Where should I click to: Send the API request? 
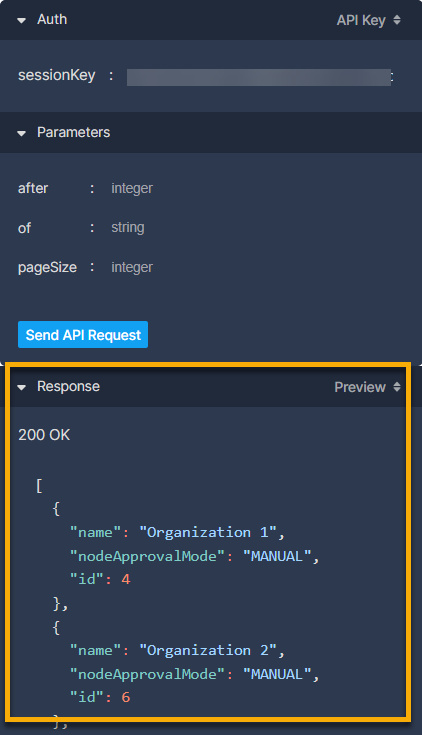[x=83, y=335]
